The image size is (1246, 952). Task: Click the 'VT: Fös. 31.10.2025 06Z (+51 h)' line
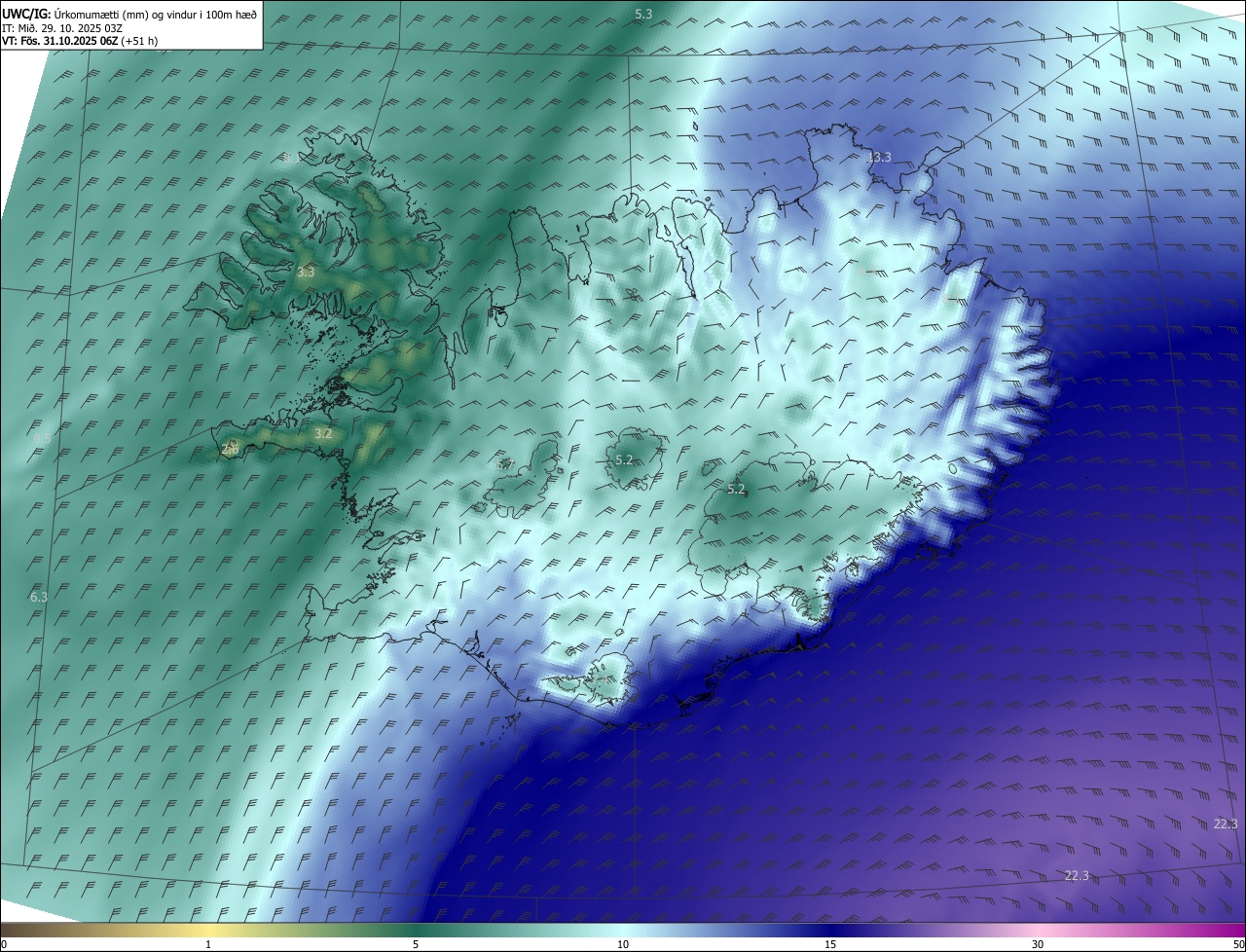pyautogui.click(x=80, y=41)
